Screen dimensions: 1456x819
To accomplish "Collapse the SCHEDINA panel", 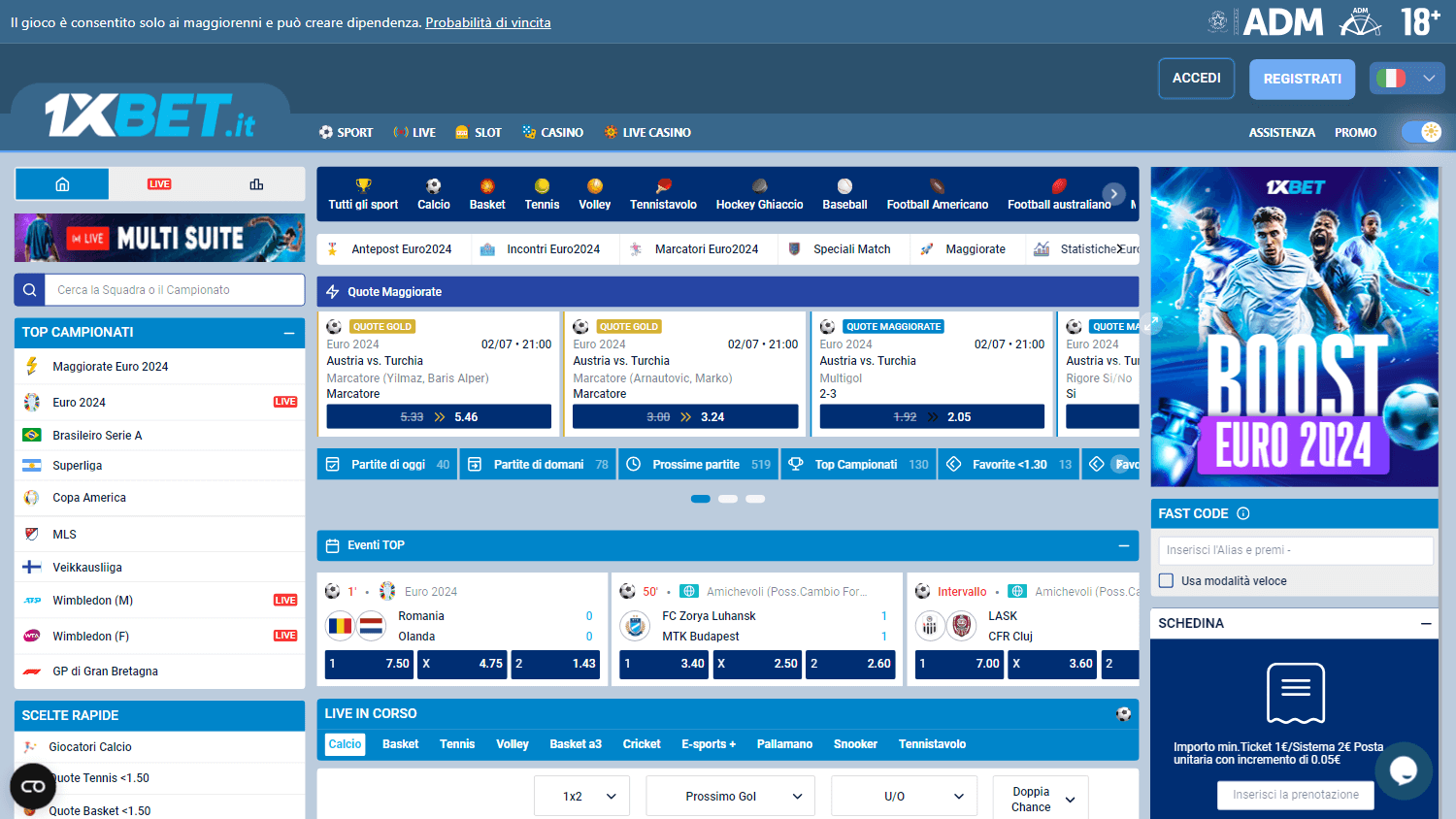I will coord(1426,623).
